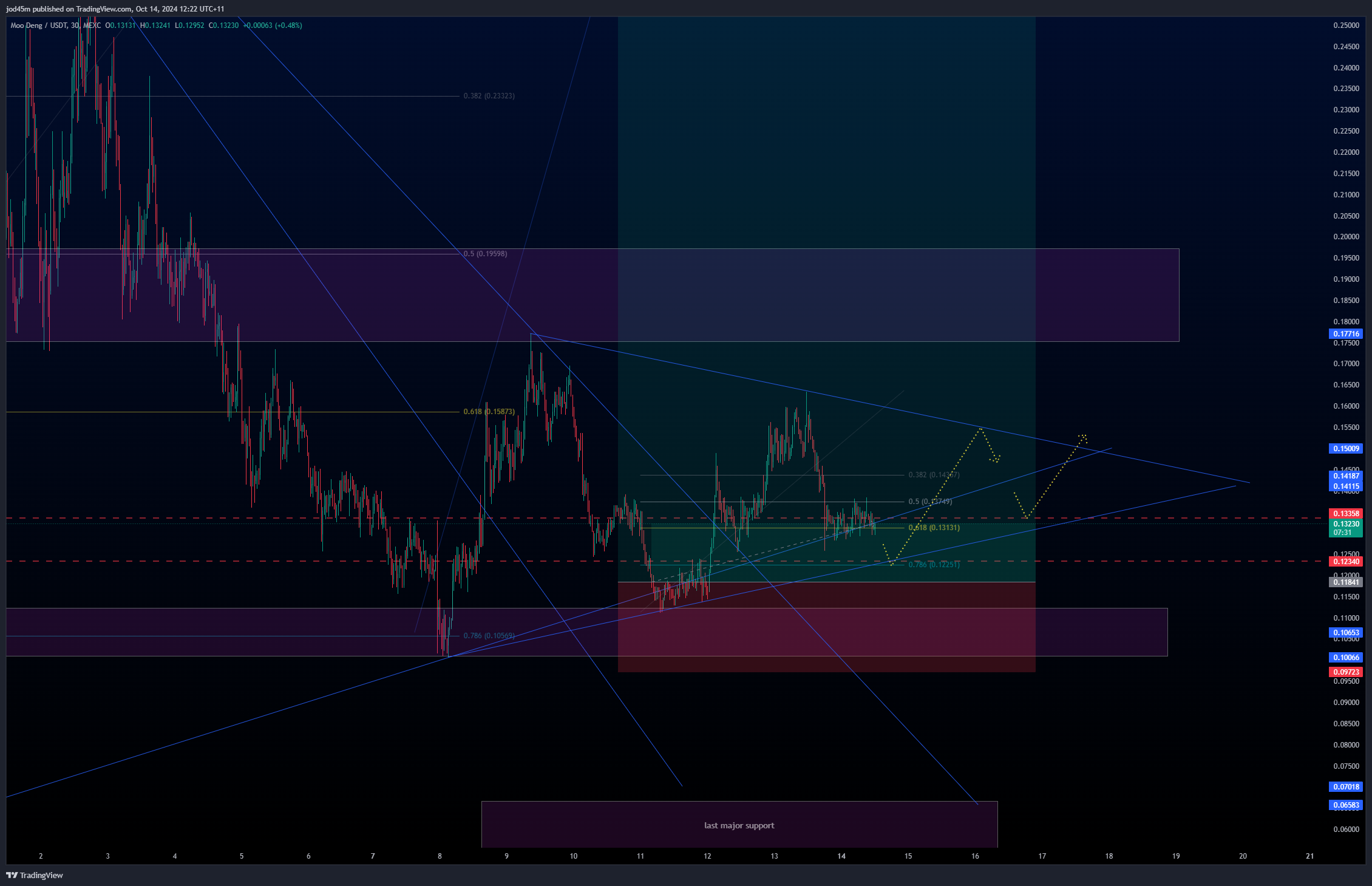Click the red 0.09723 price tag
The width and height of the screenshot is (1372, 886).
(x=1346, y=672)
